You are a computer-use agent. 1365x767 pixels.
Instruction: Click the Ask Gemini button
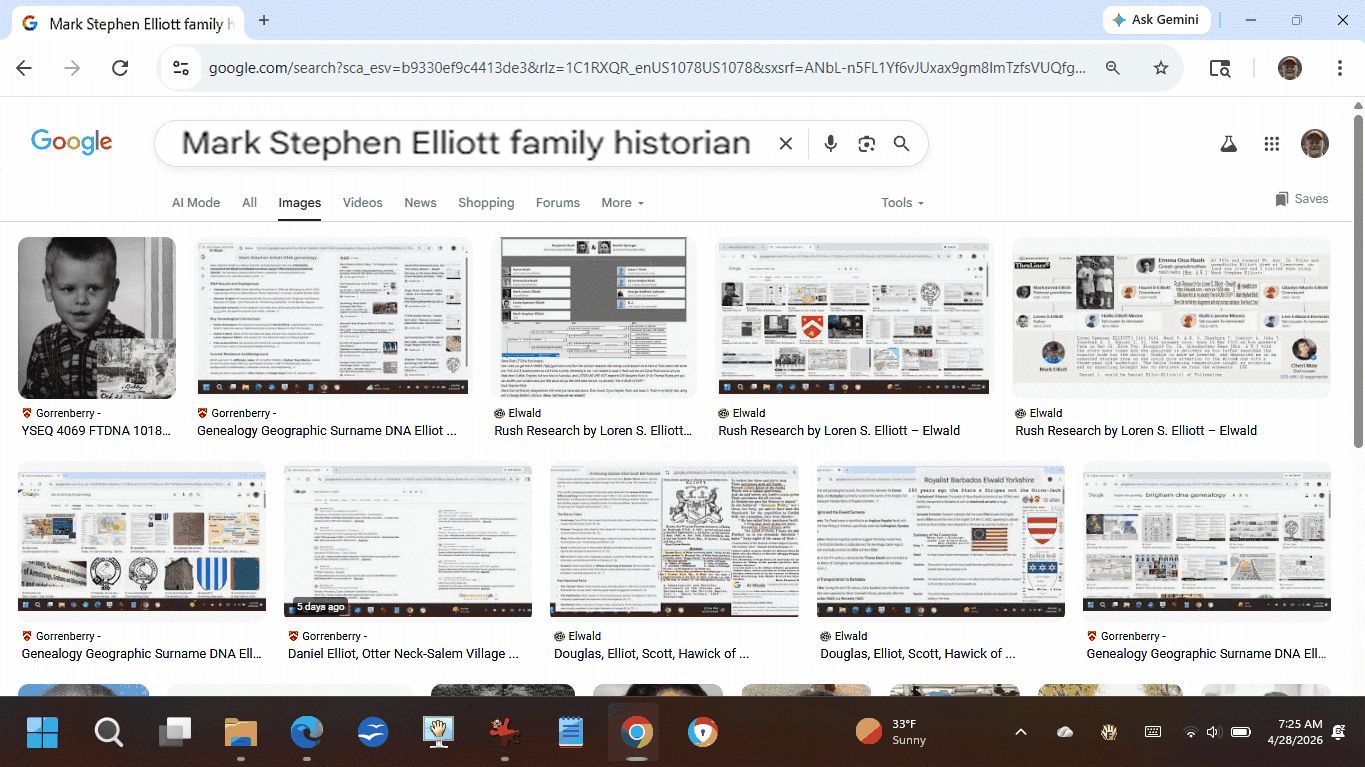tap(1157, 20)
